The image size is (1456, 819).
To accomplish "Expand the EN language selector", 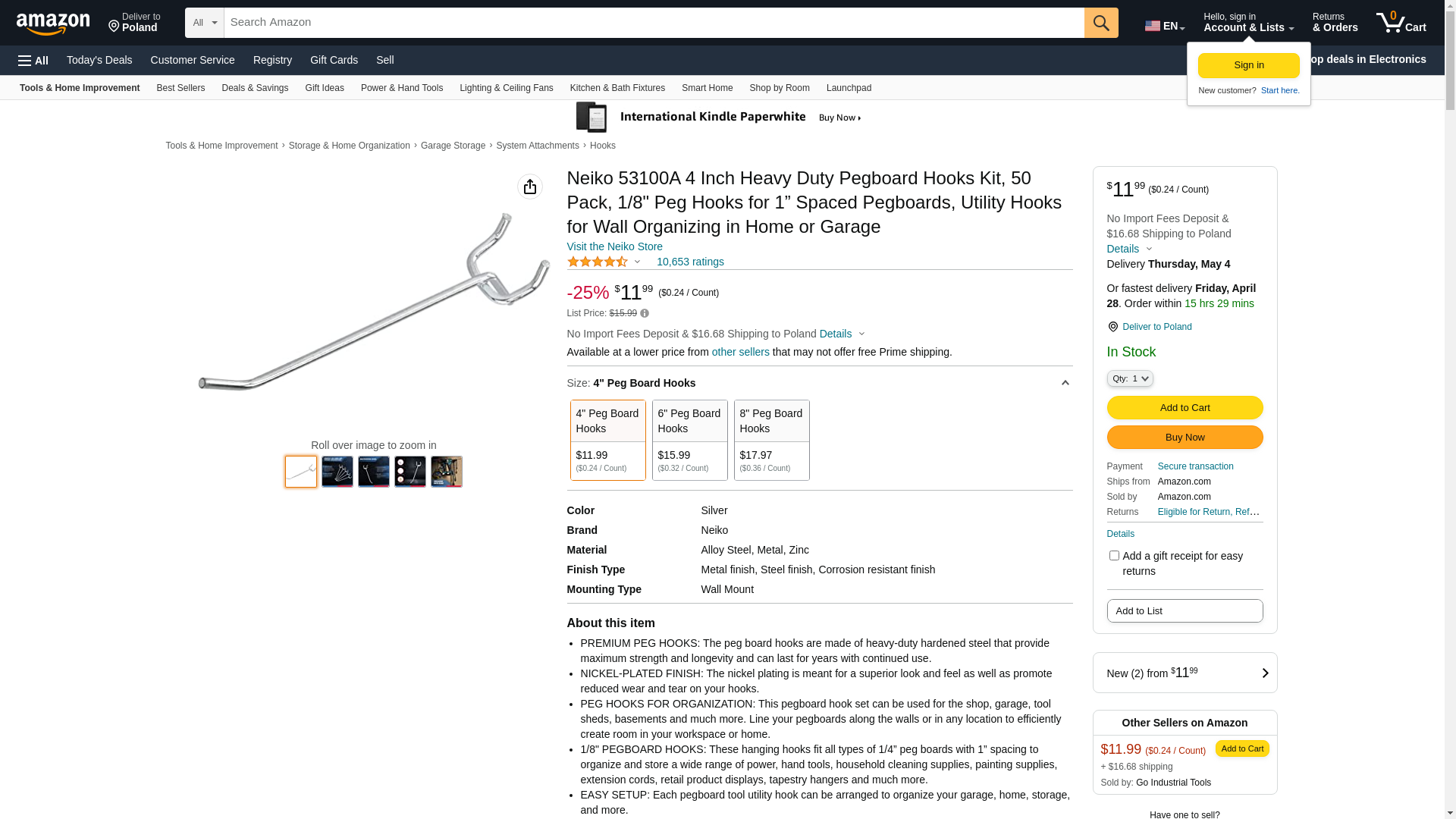I will click(x=1165, y=26).
